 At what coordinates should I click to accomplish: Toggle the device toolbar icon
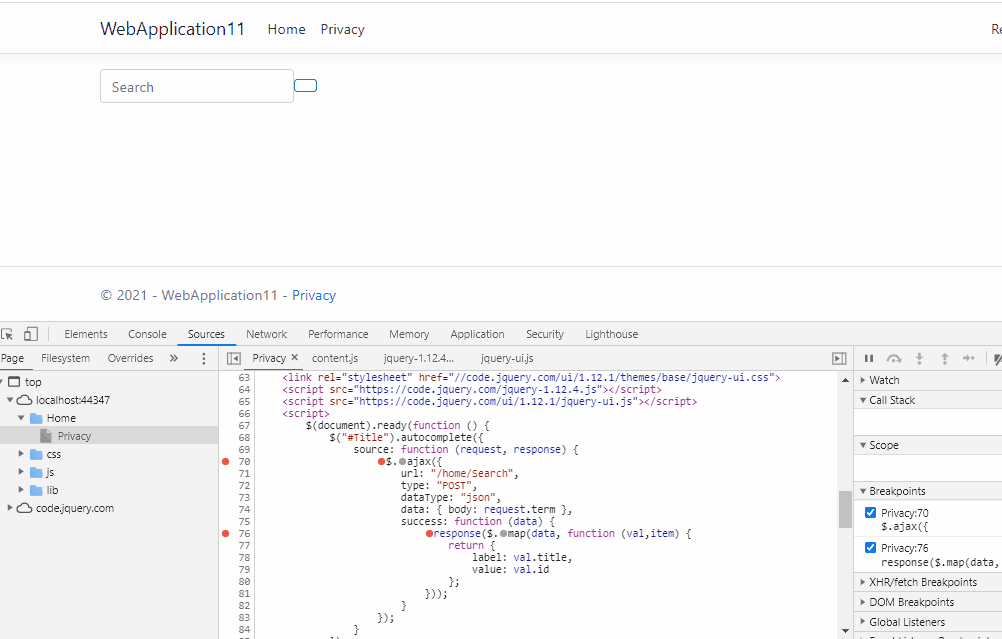(x=30, y=333)
